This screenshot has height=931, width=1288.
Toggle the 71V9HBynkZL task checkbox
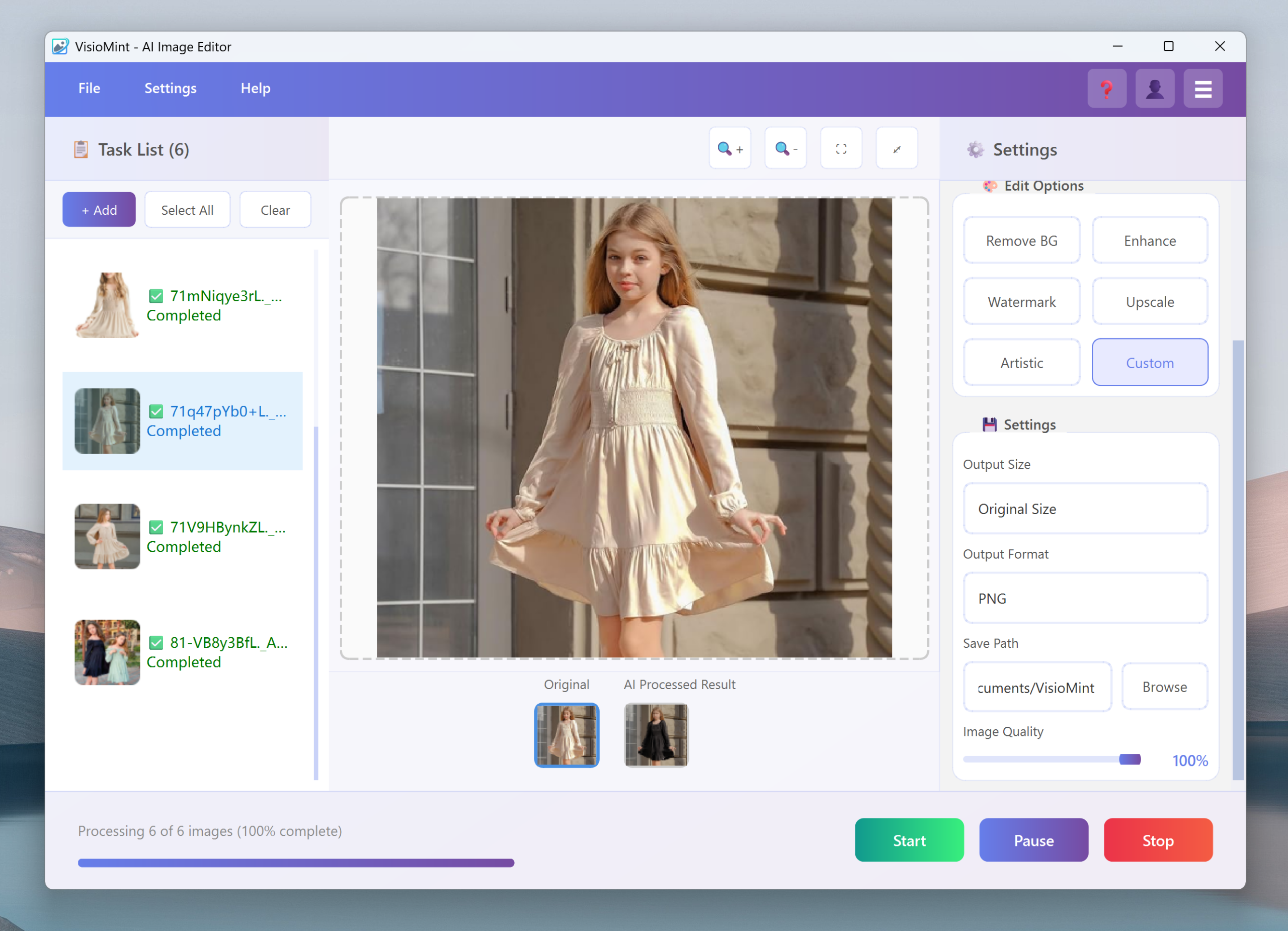pyautogui.click(x=156, y=528)
